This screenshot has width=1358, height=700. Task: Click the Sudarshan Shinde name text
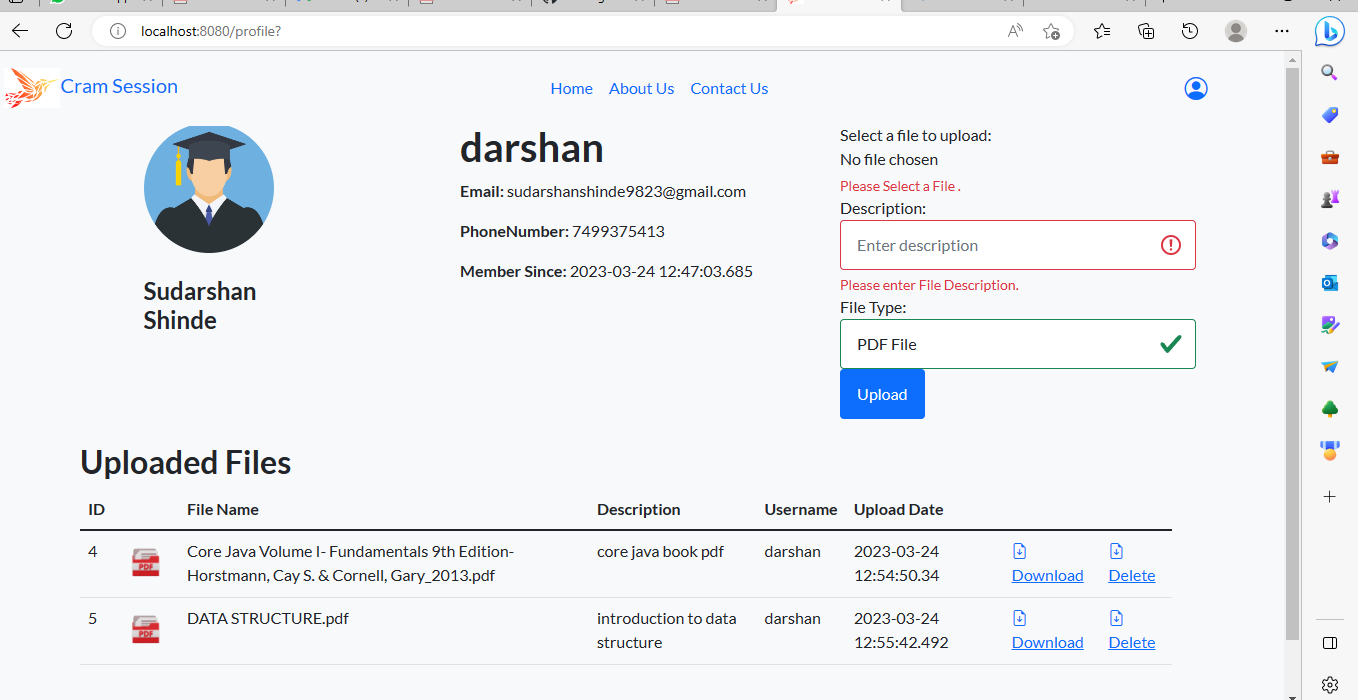pos(200,306)
